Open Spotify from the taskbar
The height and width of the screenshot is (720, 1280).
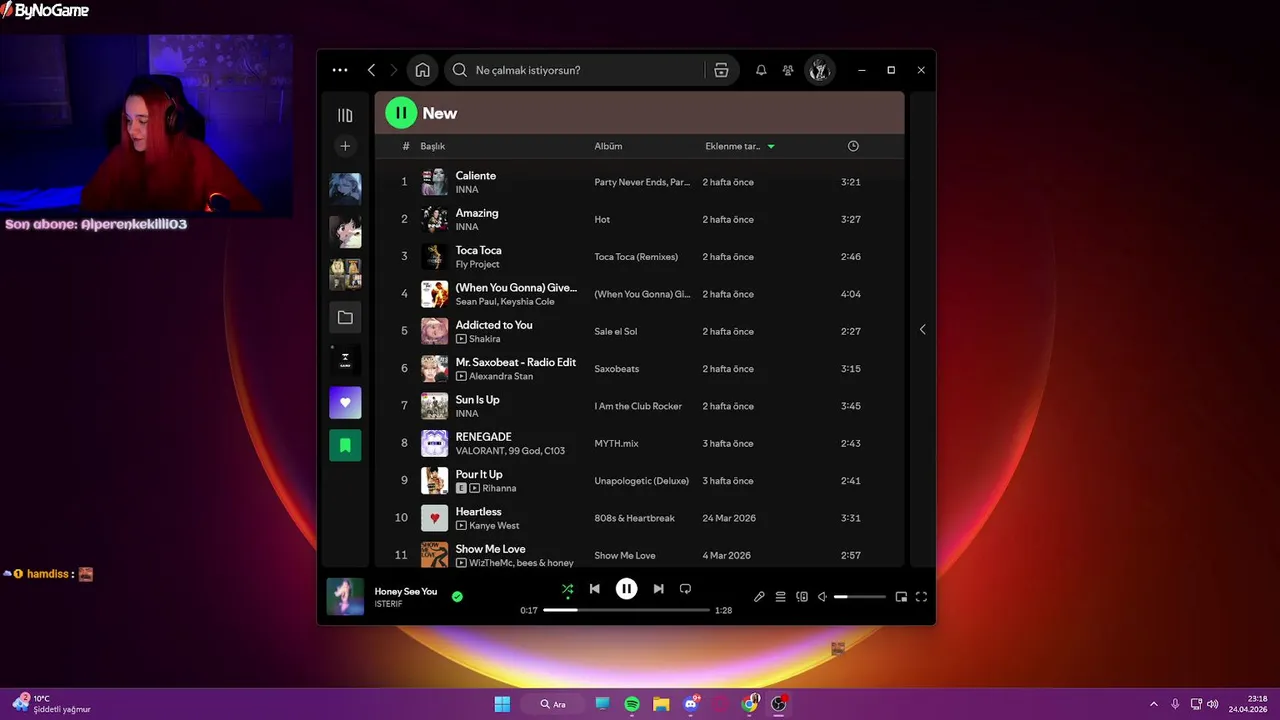632,704
